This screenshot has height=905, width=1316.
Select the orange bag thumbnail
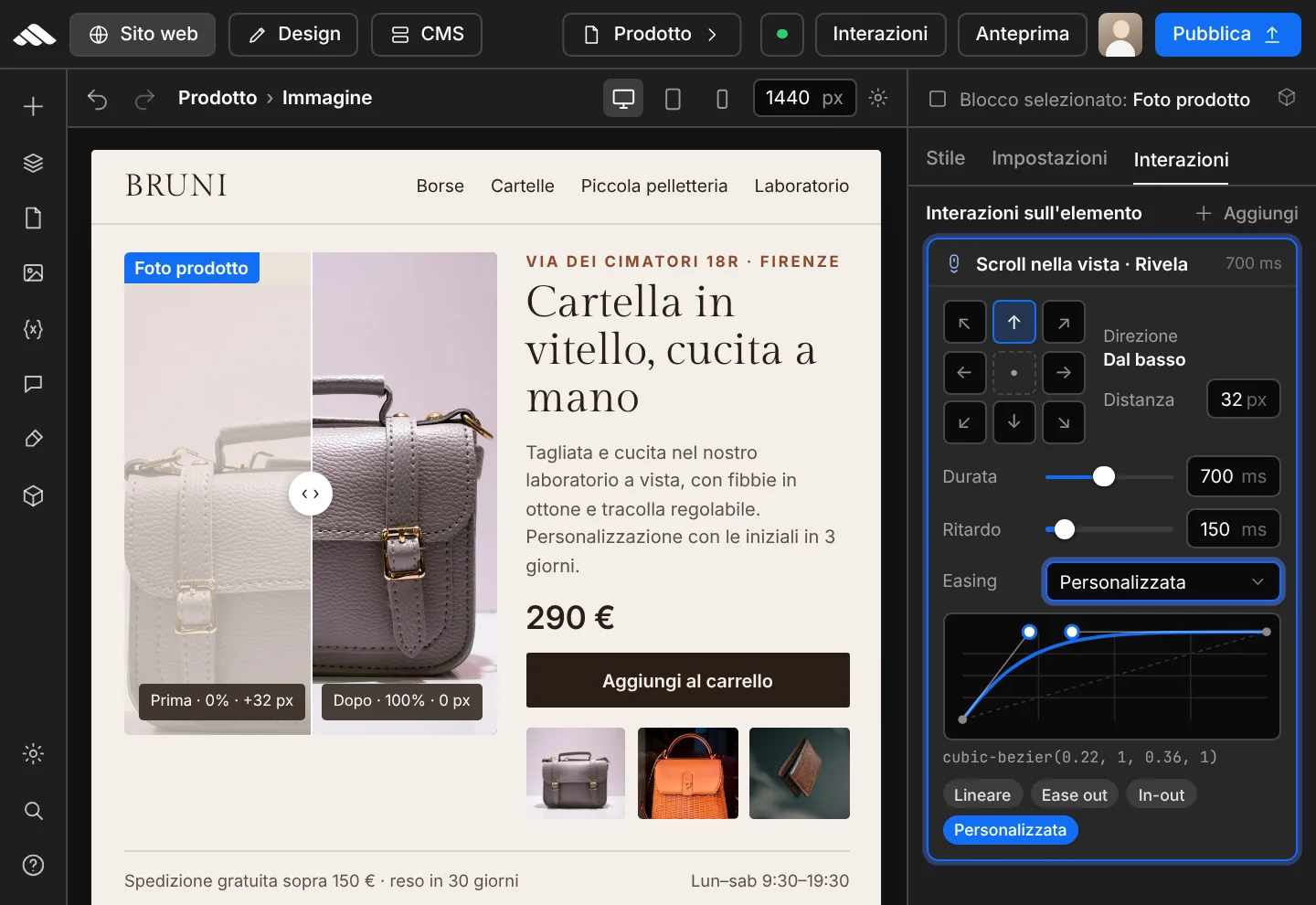(688, 773)
